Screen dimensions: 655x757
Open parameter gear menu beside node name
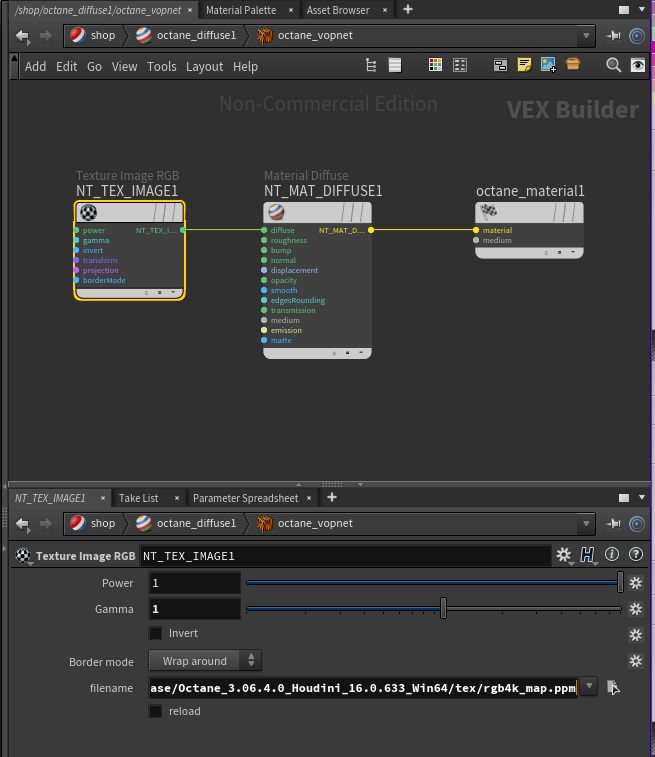click(564, 555)
